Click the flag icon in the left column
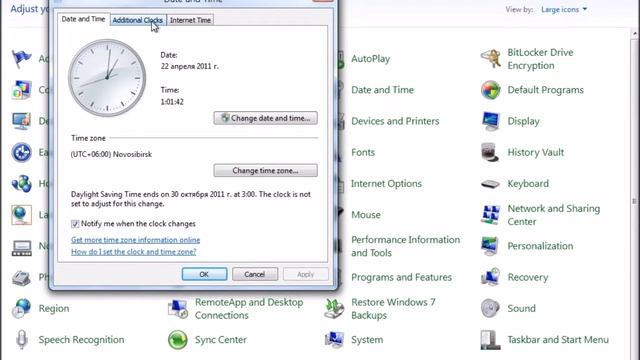 (22, 59)
